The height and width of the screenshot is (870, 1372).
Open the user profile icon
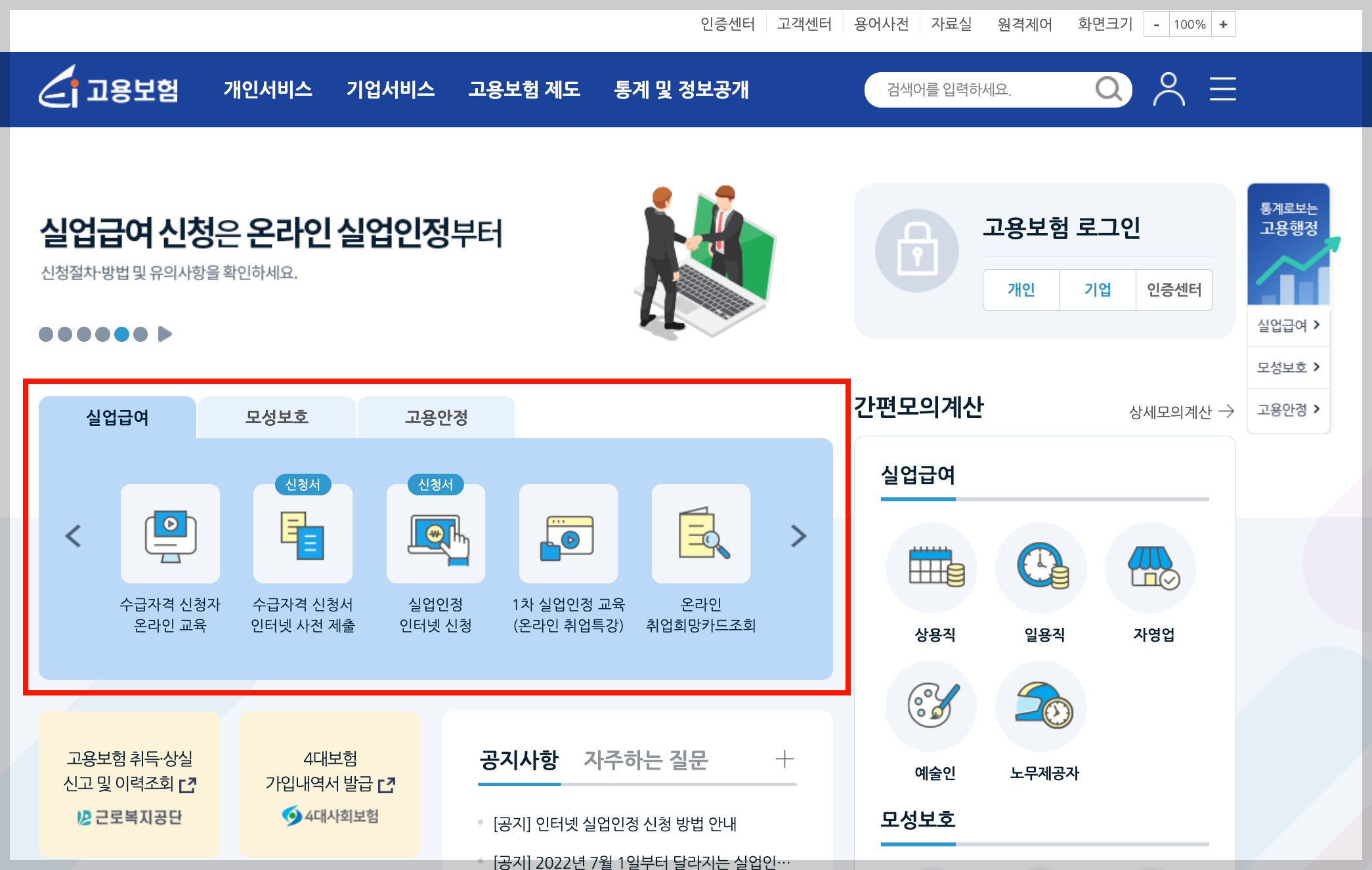click(x=1168, y=89)
